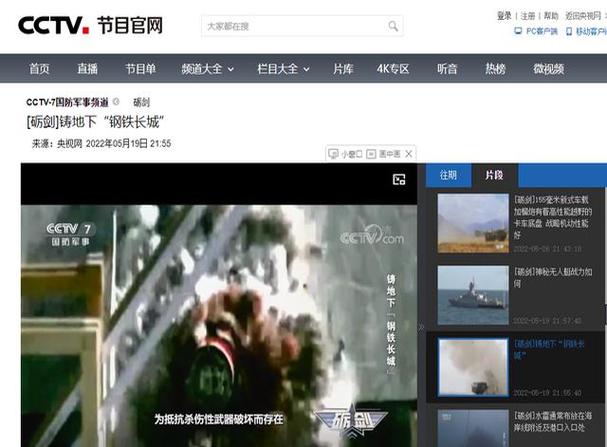Open the 铸地下"钢铁长城" playlist title
Image resolution: width=607 pixels, height=447 pixels.
pos(549,349)
